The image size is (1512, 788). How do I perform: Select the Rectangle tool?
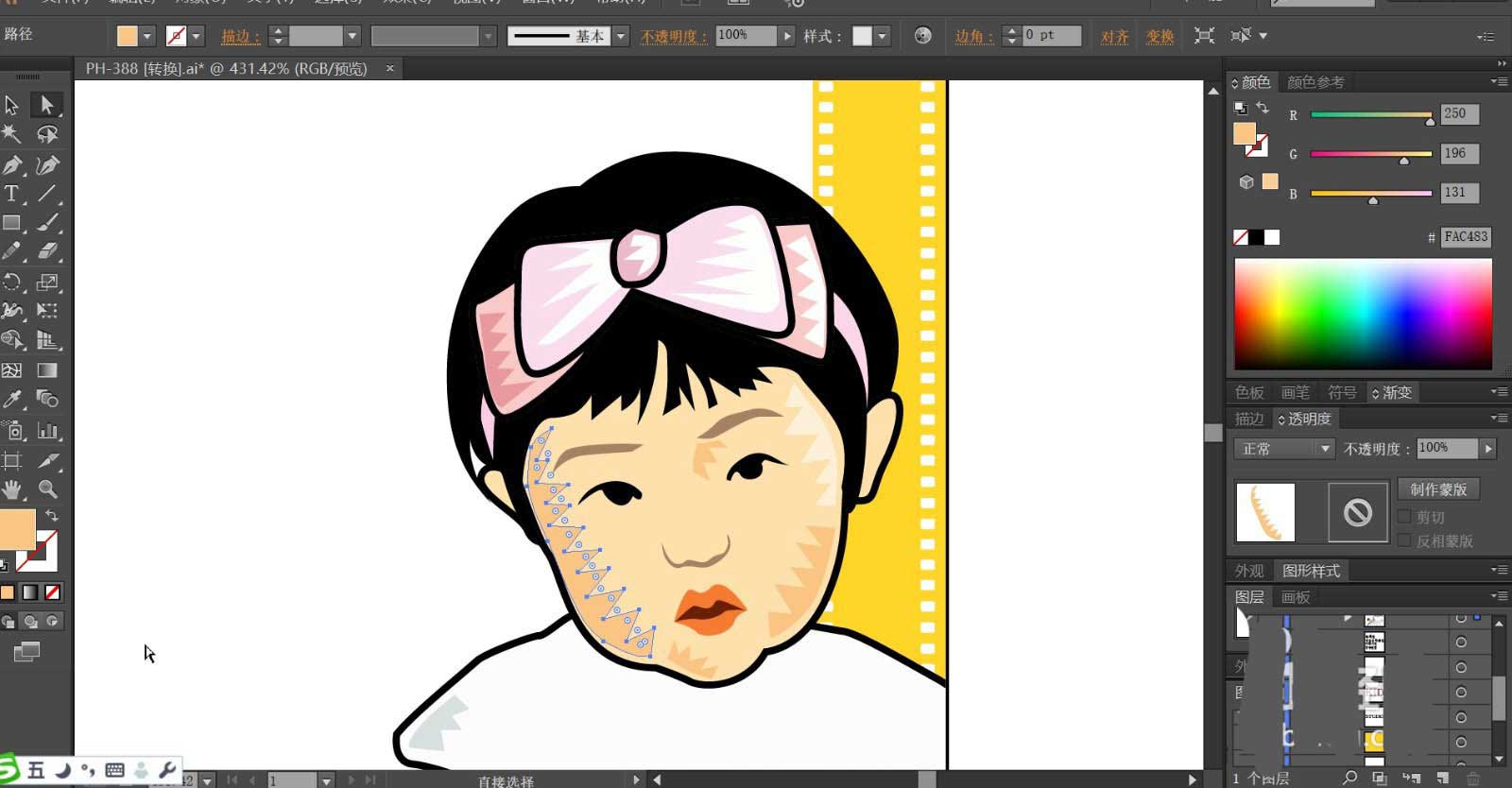click(x=12, y=223)
